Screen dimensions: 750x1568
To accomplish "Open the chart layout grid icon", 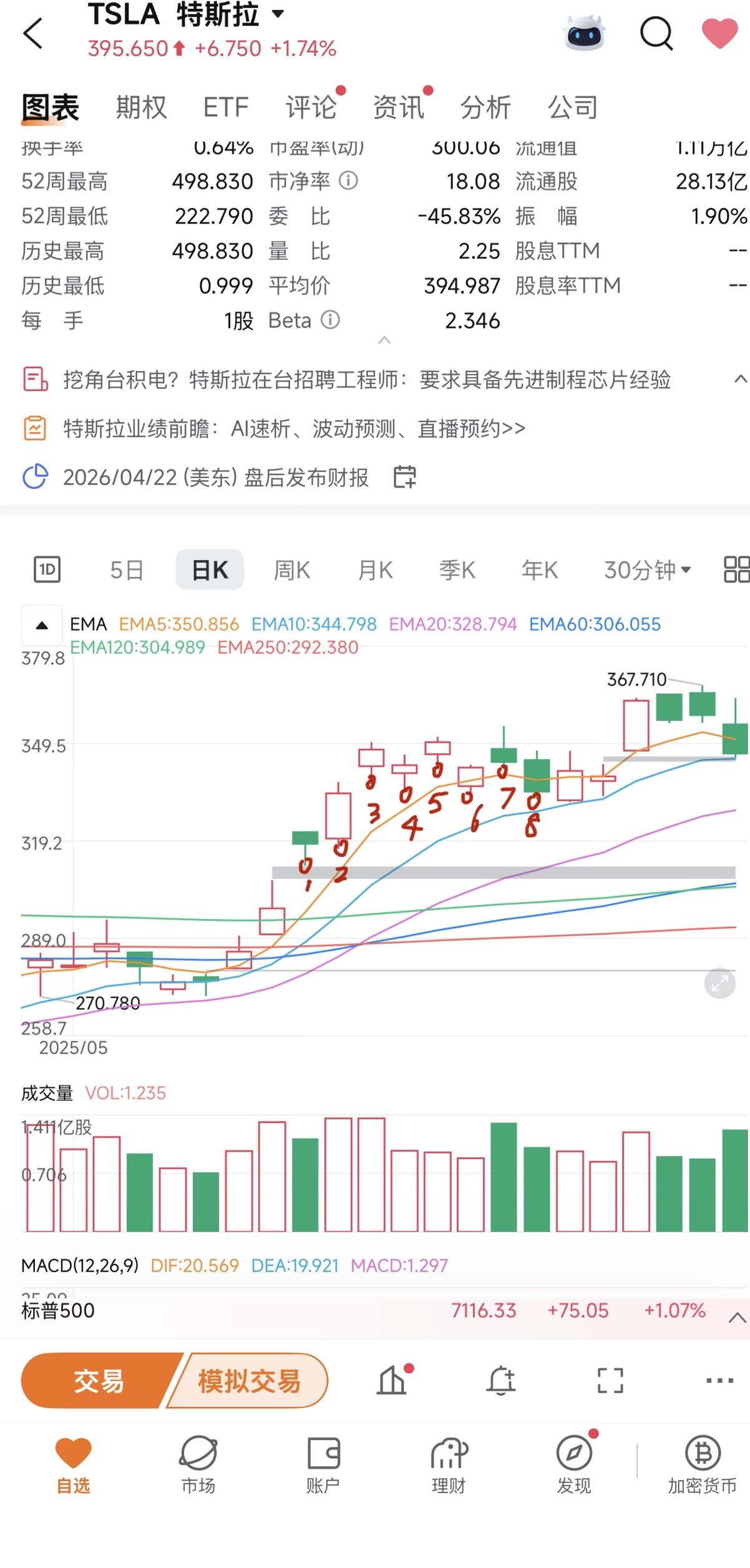I will [736, 569].
